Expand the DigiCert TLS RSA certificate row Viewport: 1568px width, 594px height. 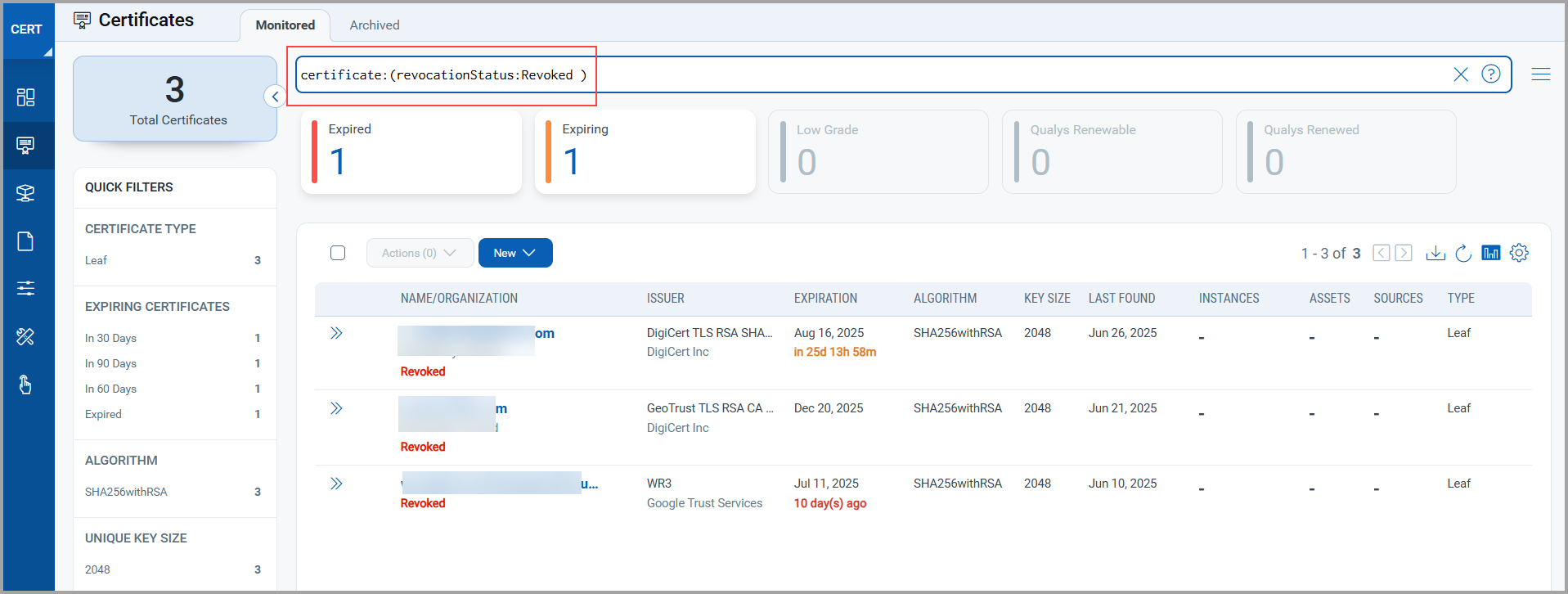(336, 333)
